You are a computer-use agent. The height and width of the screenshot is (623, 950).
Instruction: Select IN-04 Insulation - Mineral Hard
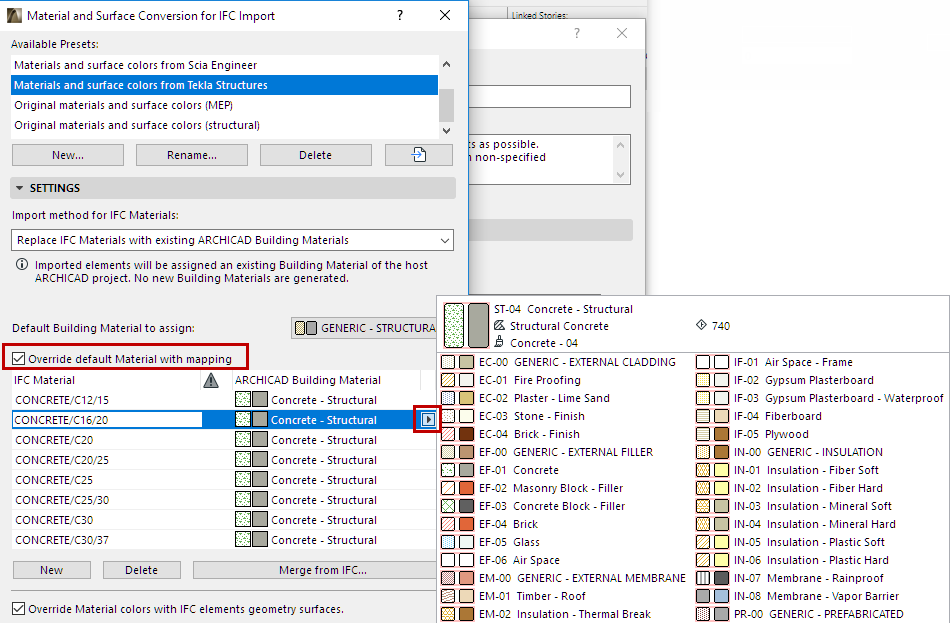[x=796, y=524]
